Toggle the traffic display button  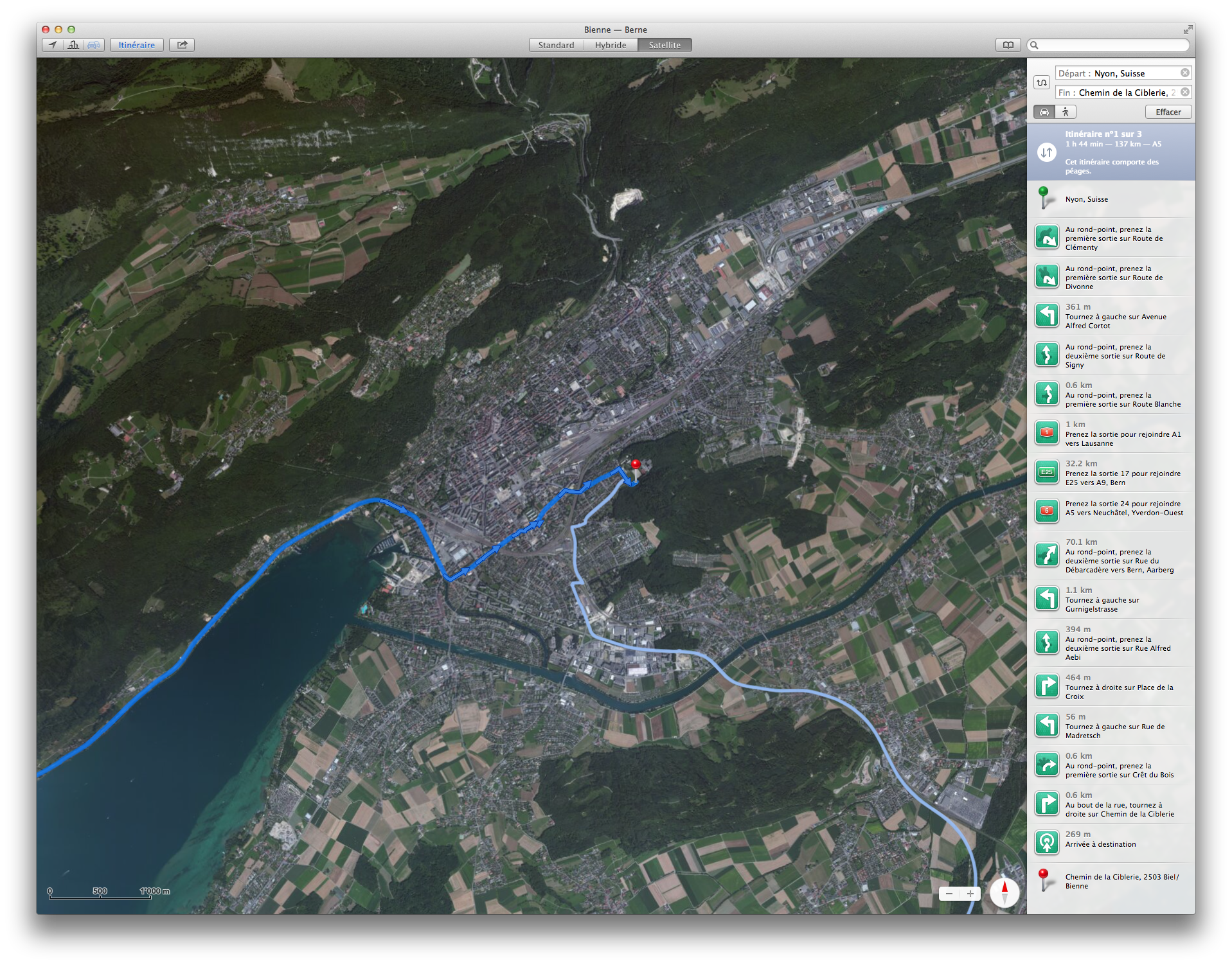click(x=94, y=45)
